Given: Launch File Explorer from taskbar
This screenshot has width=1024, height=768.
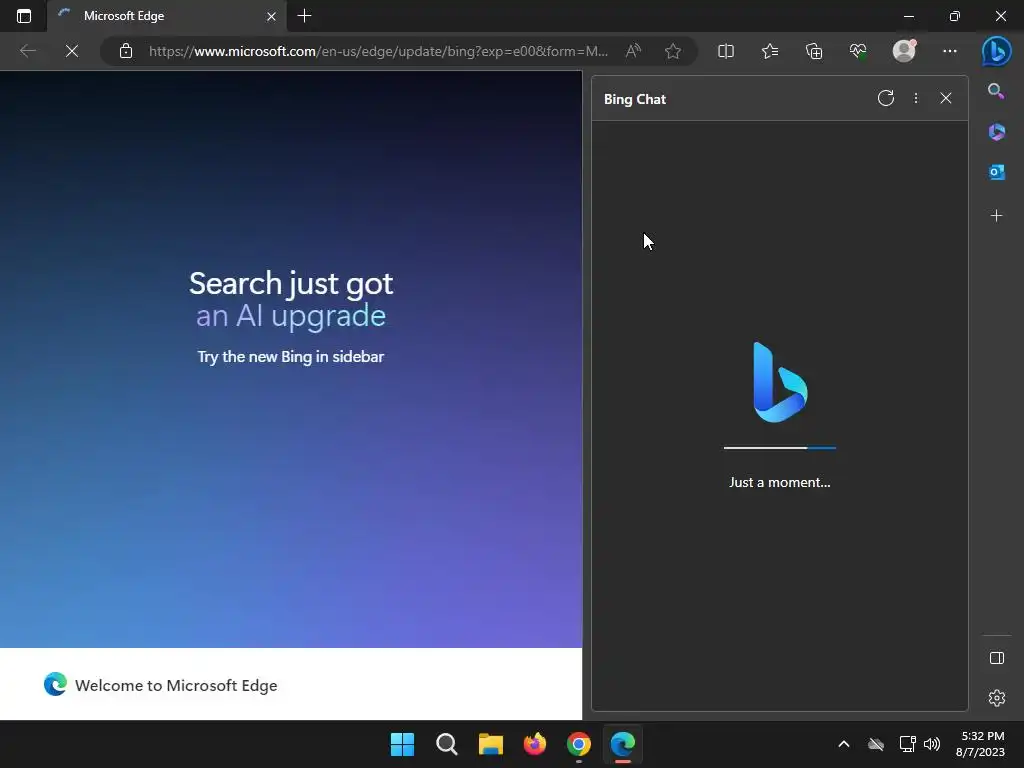Looking at the screenshot, I should [x=490, y=744].
